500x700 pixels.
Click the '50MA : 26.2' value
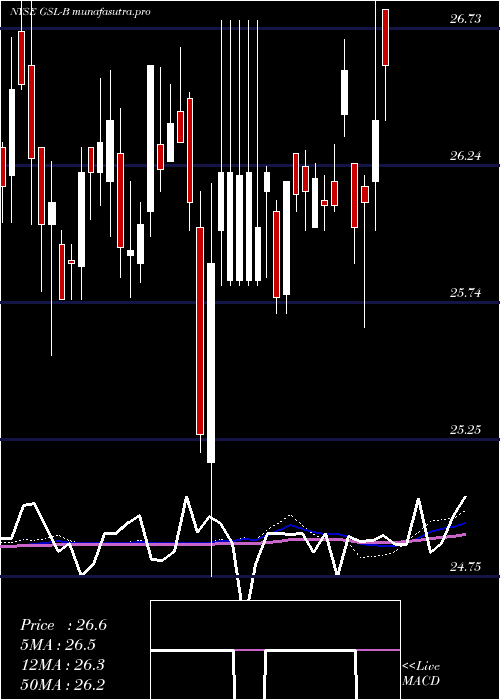tap(62, 684)
